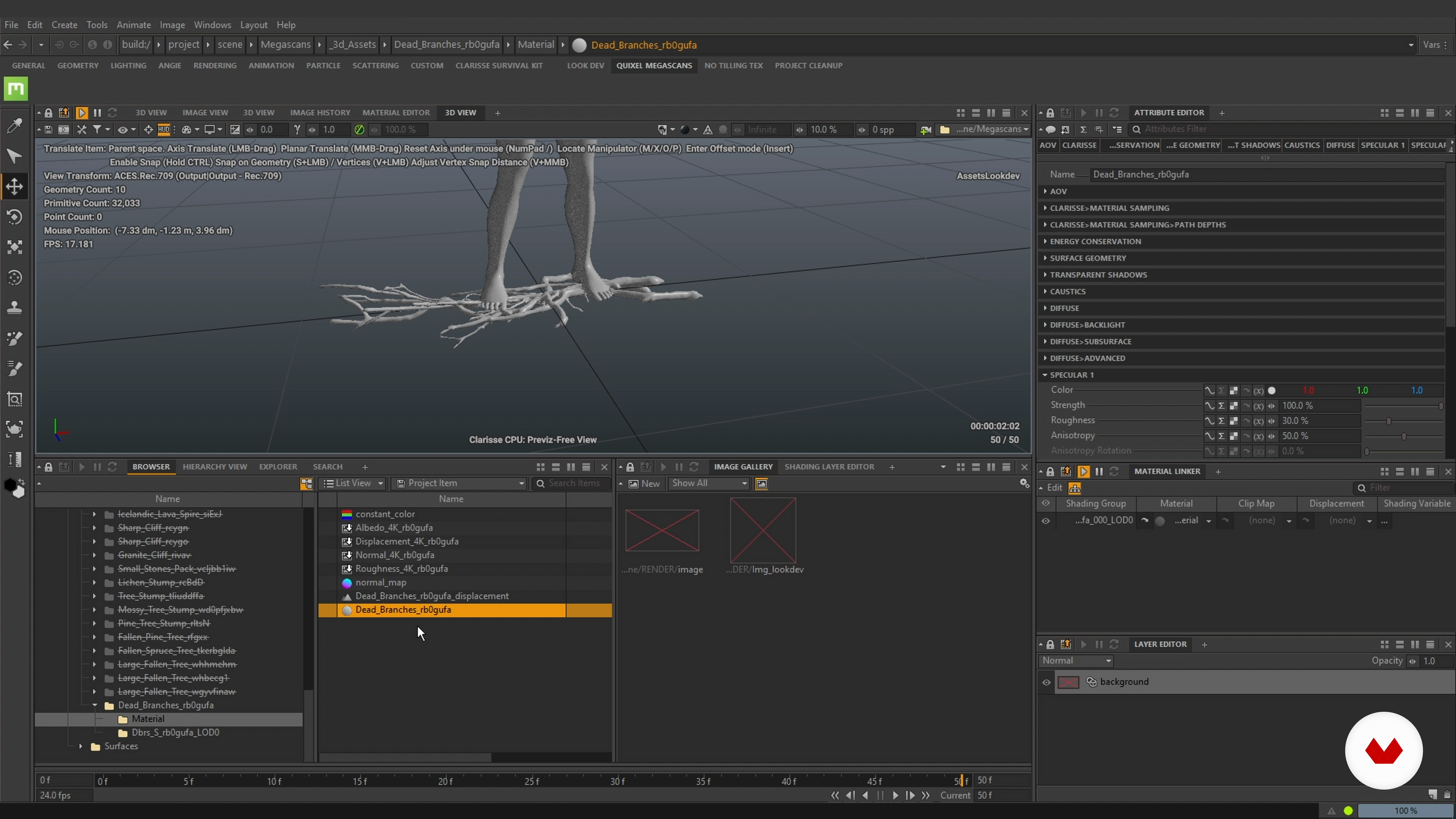Jump to the last frame on timeline
1456x819 pixels.
(925, 795)
